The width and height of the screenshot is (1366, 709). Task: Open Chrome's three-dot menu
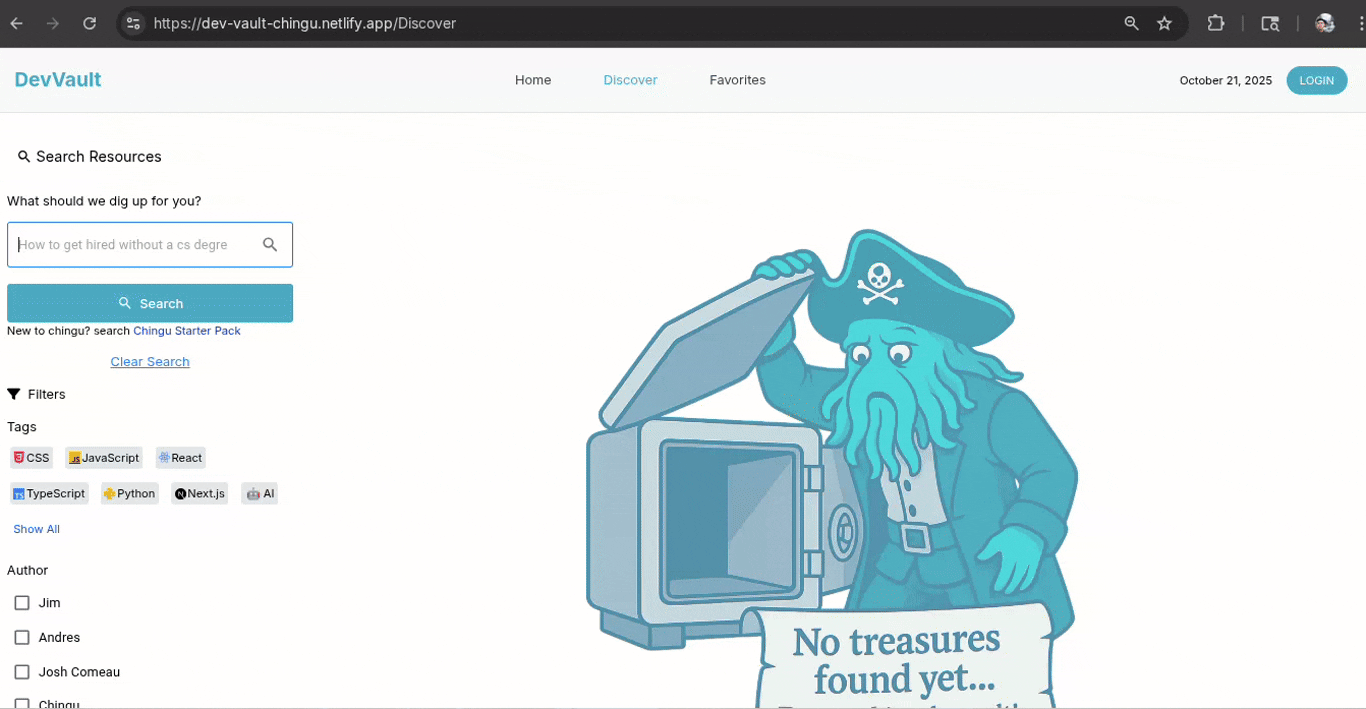coord(1357,22)
